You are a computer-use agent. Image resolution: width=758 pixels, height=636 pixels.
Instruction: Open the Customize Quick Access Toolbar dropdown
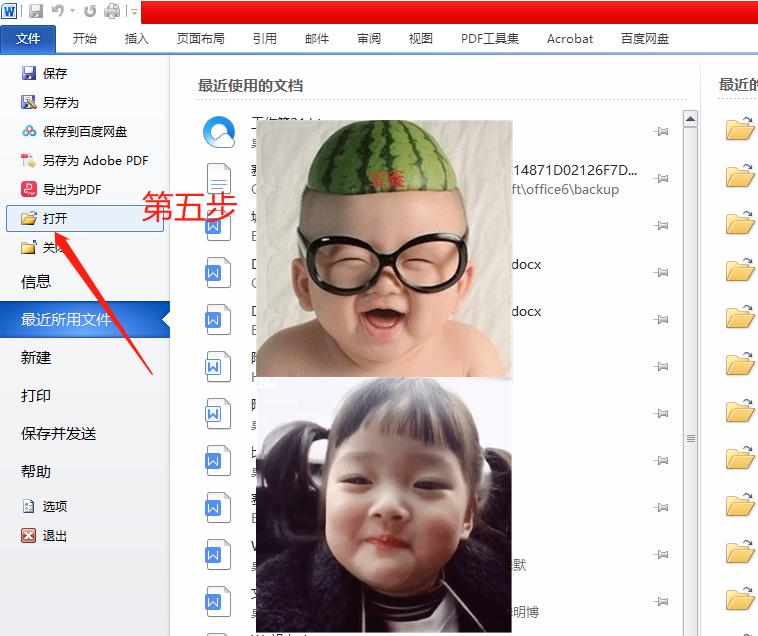coord(134,11)
